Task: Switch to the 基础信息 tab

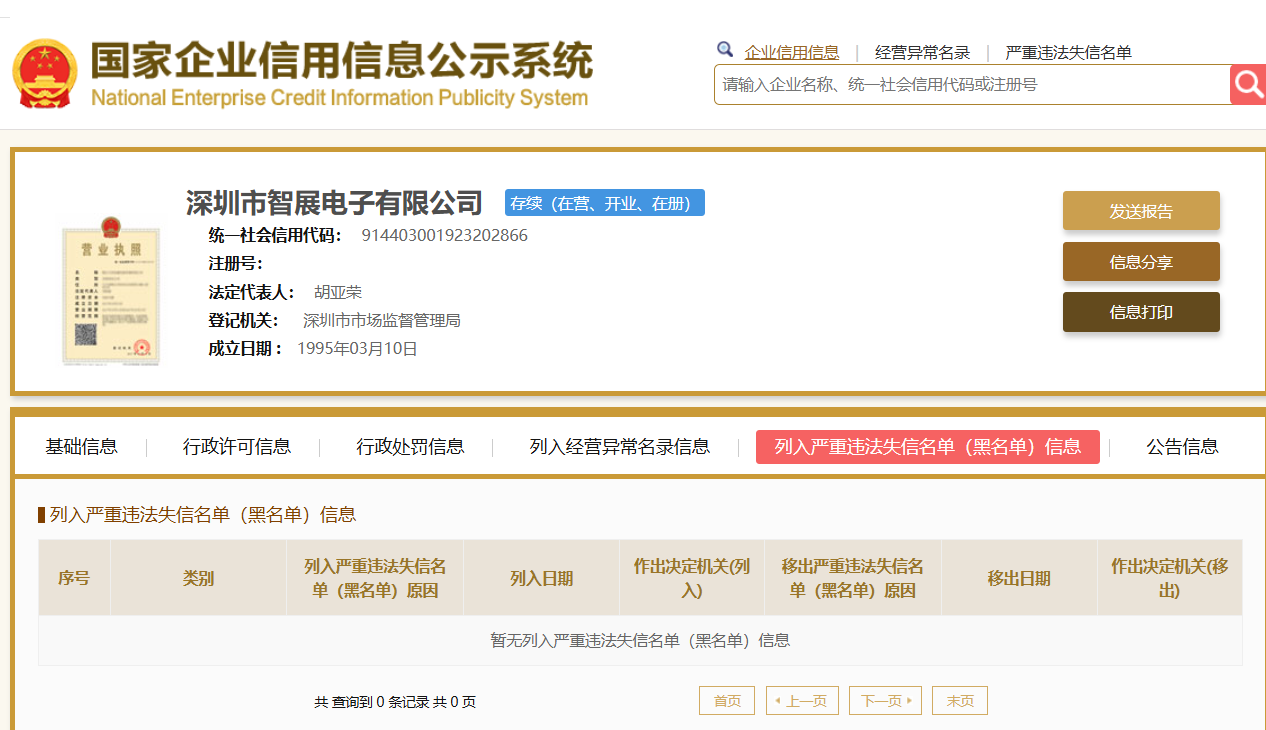Action: (81, 447)
